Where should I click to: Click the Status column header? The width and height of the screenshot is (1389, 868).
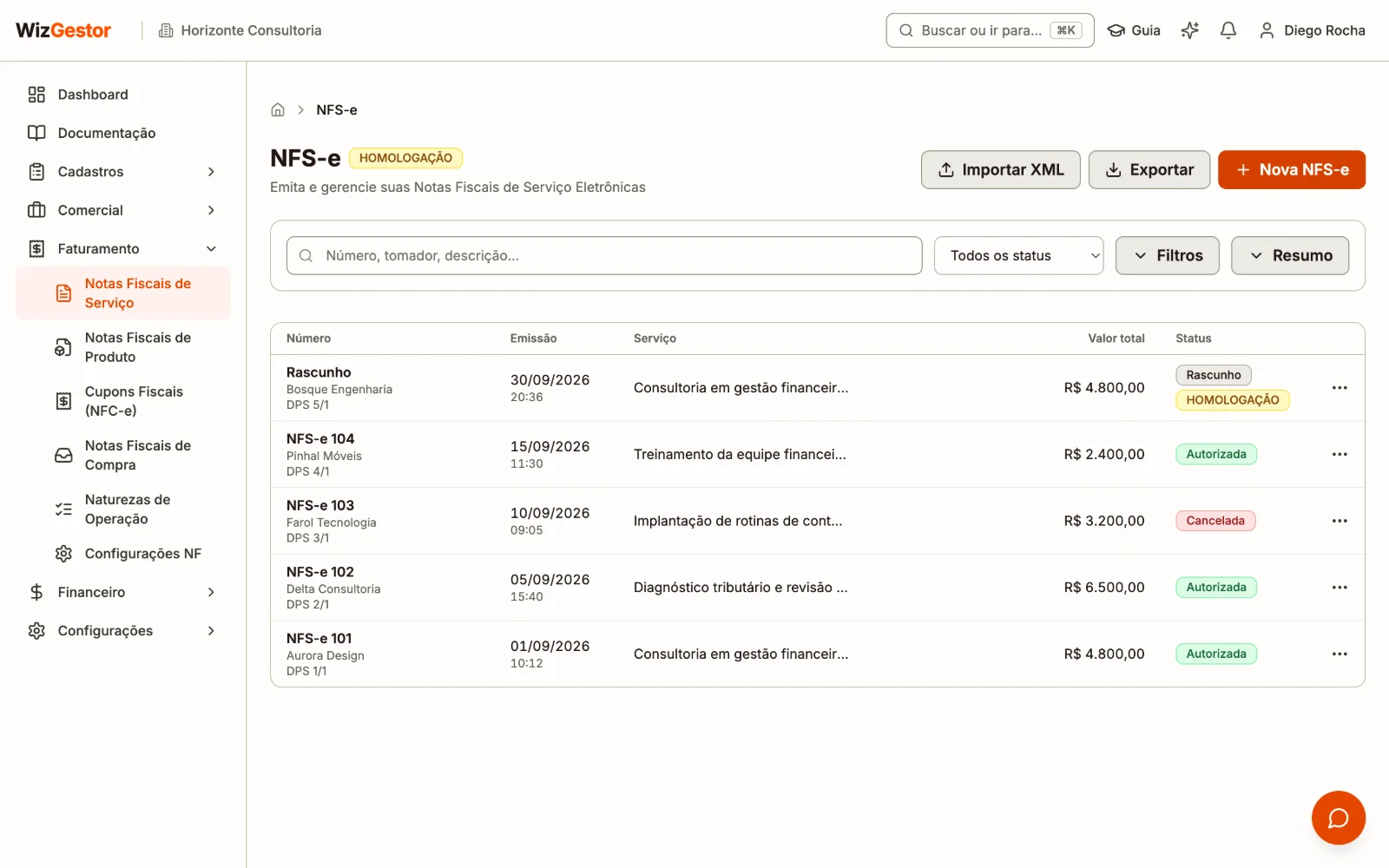click(x=1194, y=339)
